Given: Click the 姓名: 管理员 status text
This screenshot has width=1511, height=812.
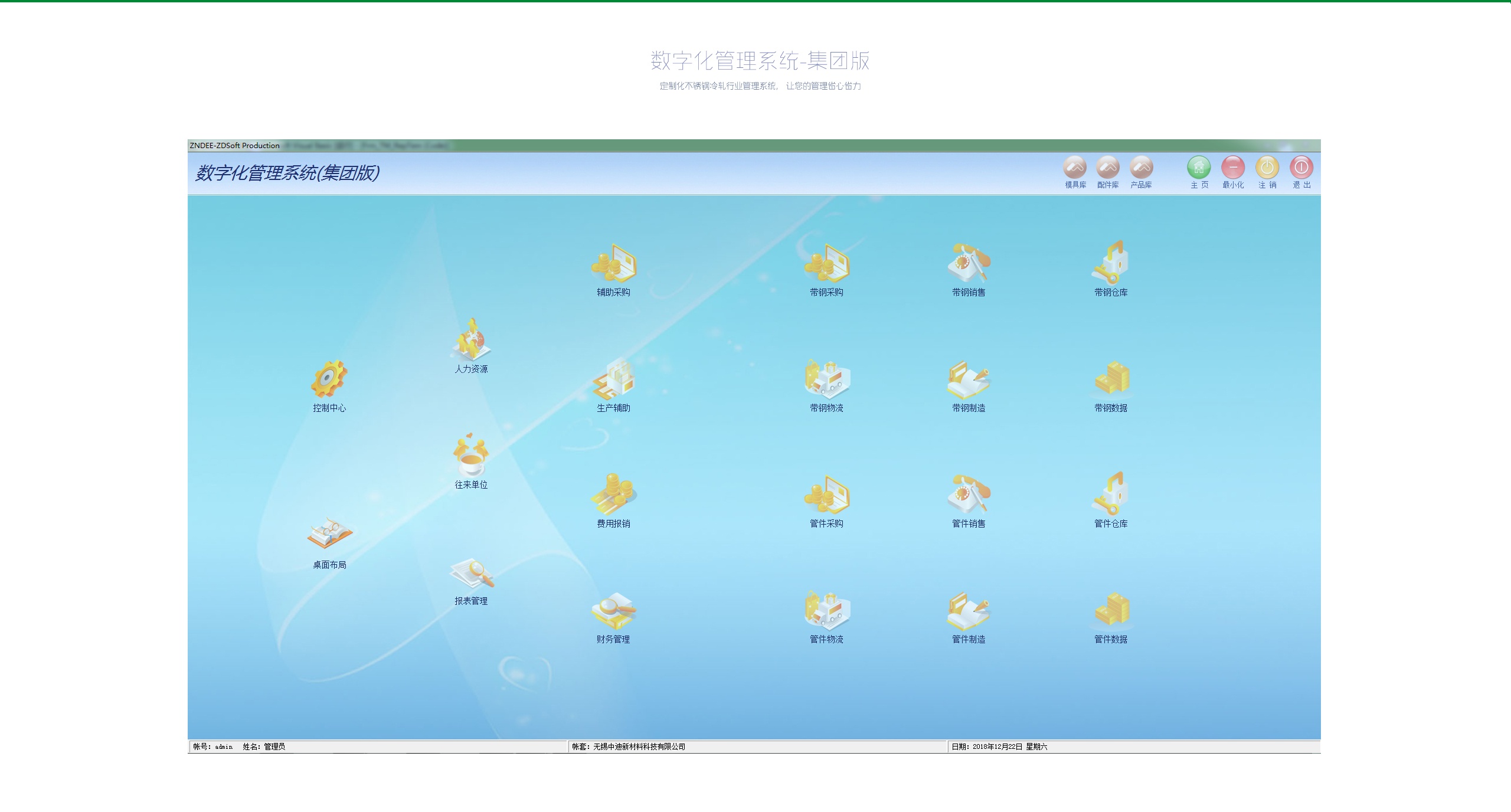Looking at the screenshot, I should [x=264, y=746].
